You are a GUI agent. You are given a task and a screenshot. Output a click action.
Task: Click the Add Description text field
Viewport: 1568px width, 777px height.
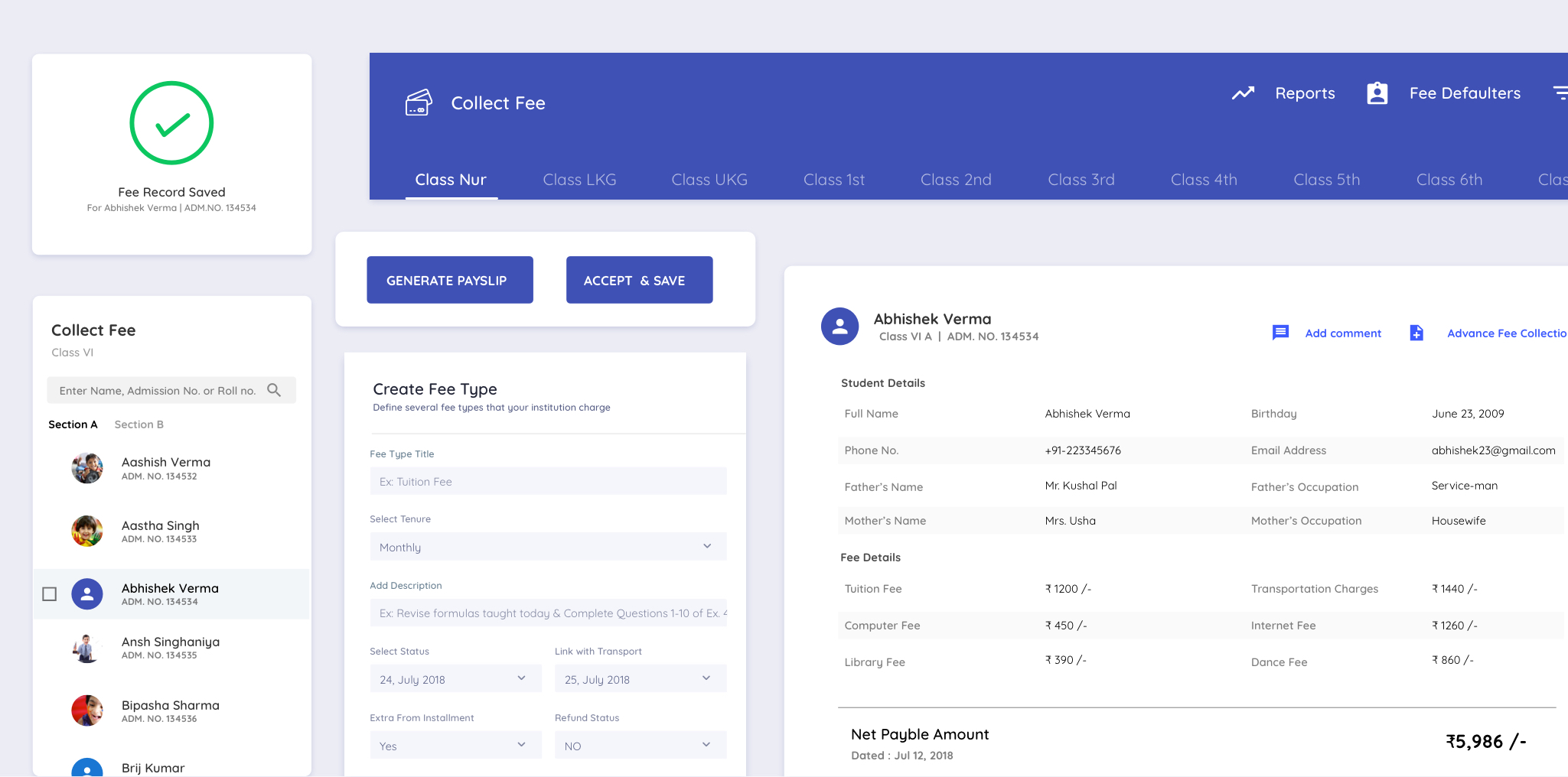[x=548, y=613]
